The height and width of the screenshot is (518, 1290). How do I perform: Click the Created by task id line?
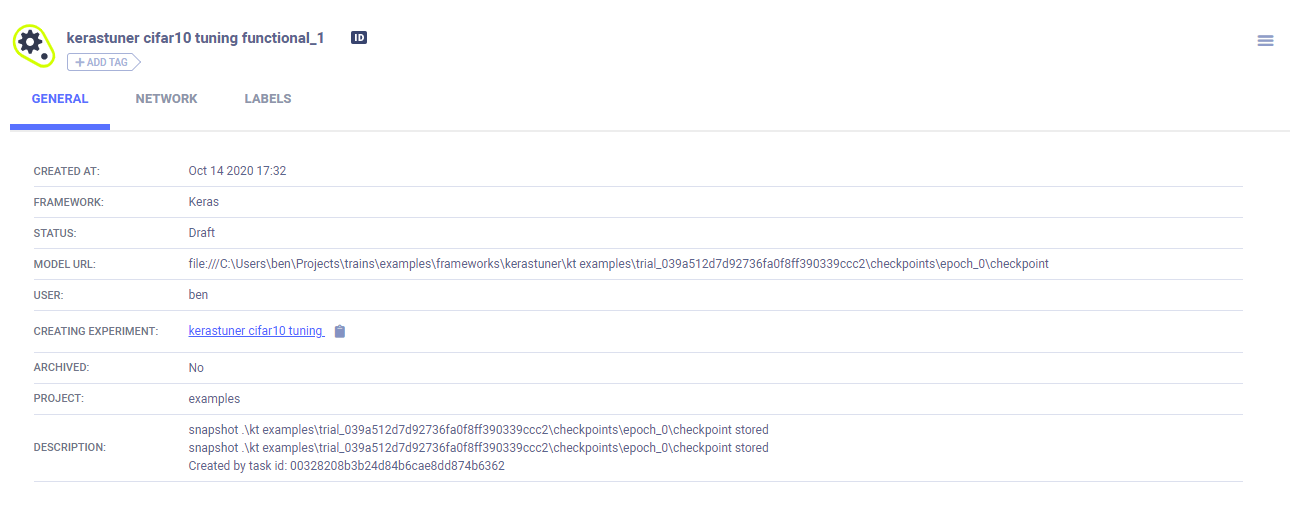point(346,466)
